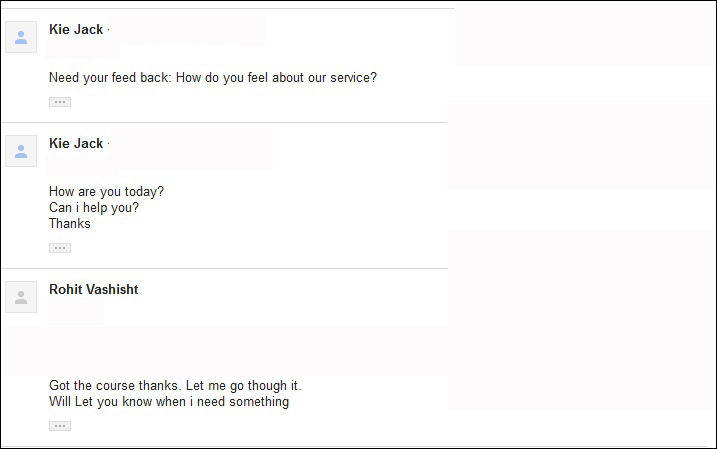Click the 'Thanks' line in second message
The width and height of the screenshot is (717, 449).
pyautogui.click(x=70, y=224)
